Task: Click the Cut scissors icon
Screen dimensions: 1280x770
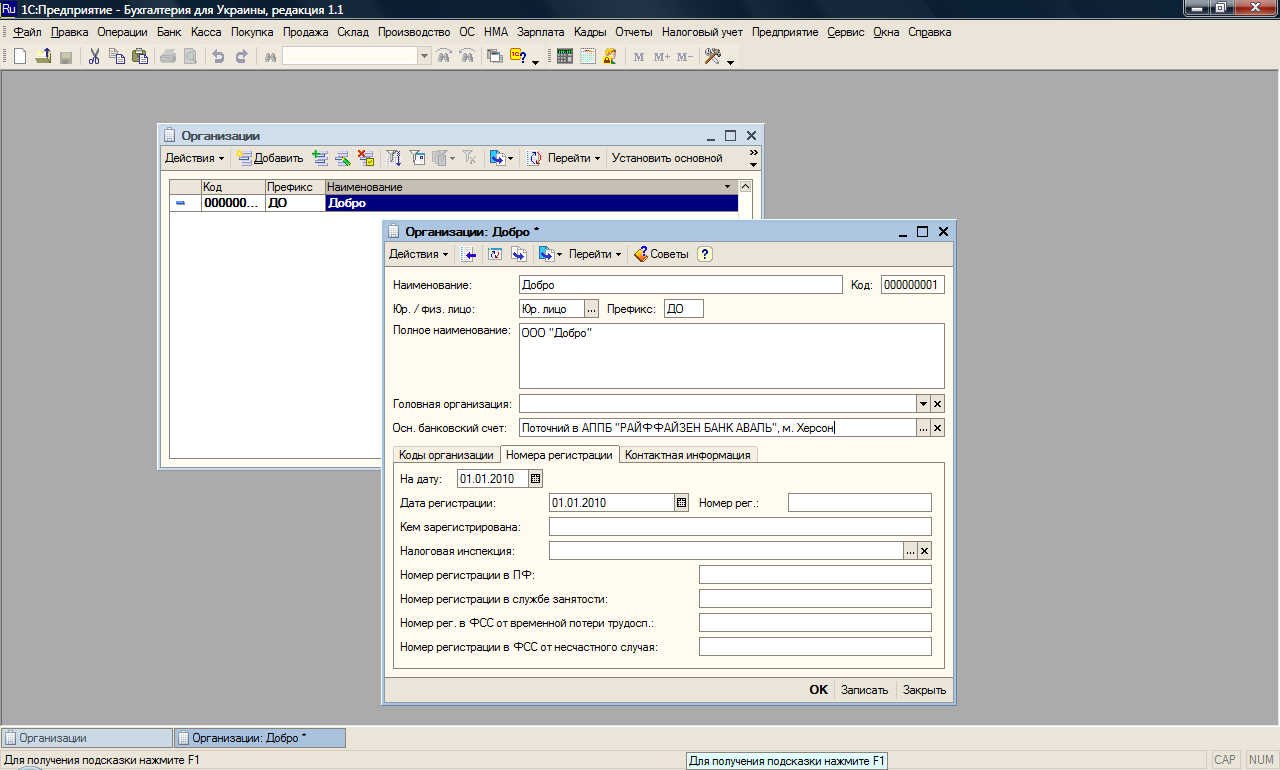Action: point(94,57)
